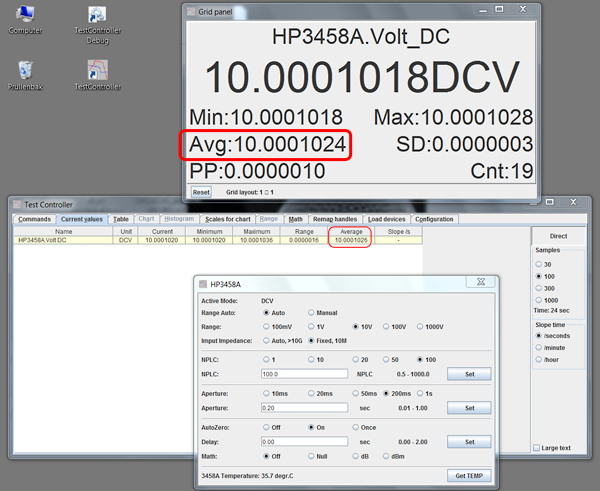Select 300 samples

pos(539,288)
